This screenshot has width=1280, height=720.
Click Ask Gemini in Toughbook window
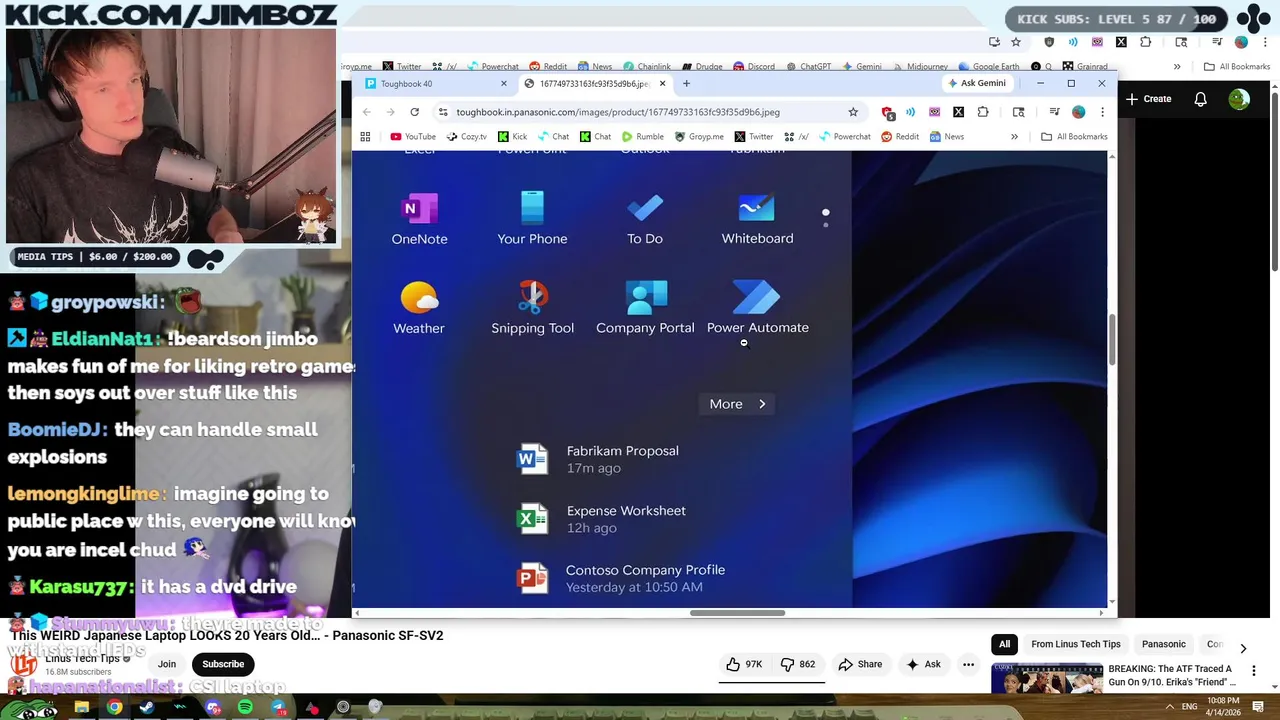coord(977,84)
